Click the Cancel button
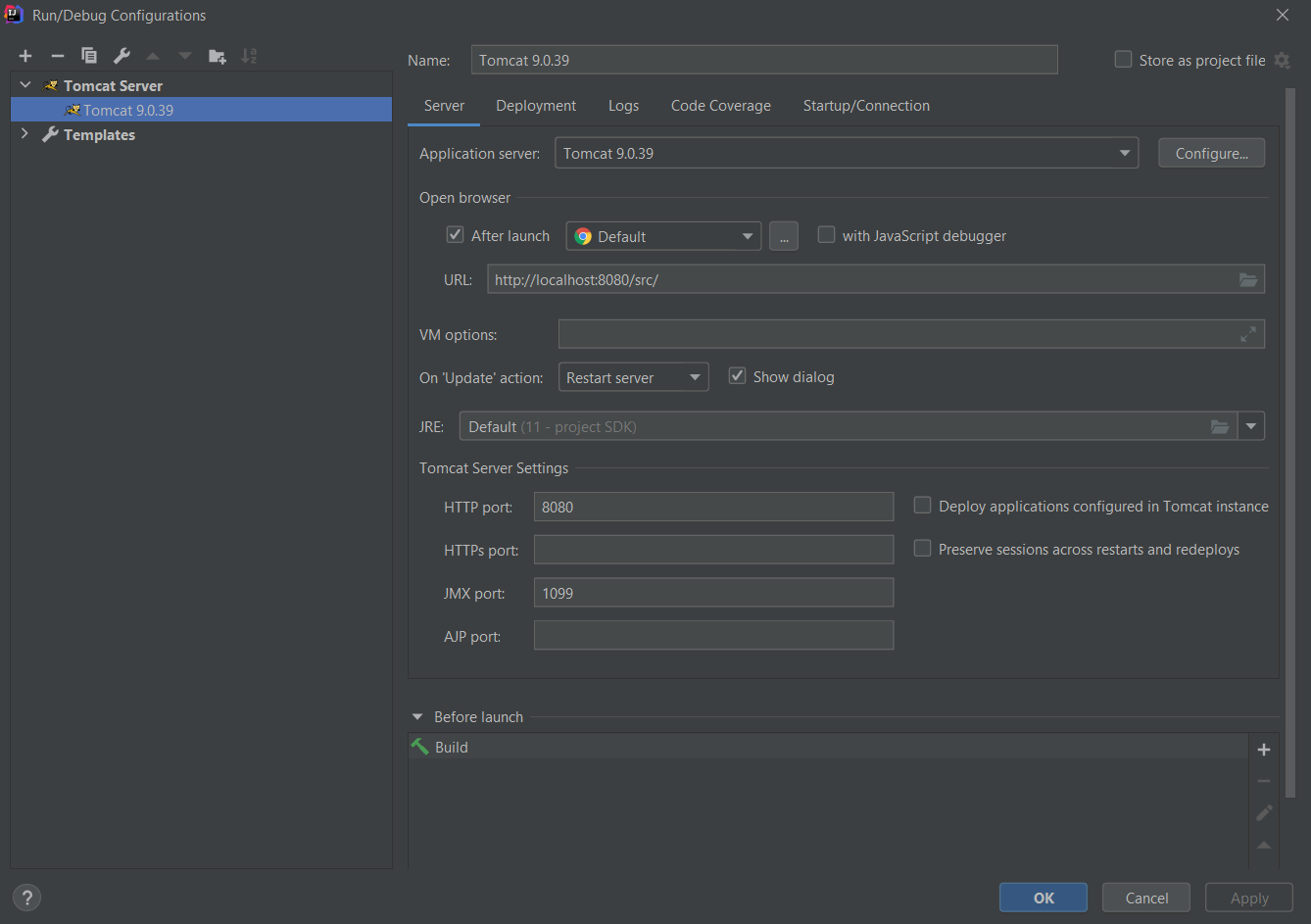This screenshot has width=1311, height=924. (1146, 898)
